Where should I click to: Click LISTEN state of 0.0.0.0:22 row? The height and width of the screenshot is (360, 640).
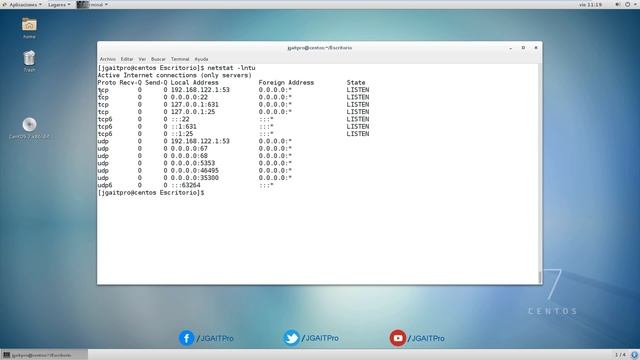(358, 97)
